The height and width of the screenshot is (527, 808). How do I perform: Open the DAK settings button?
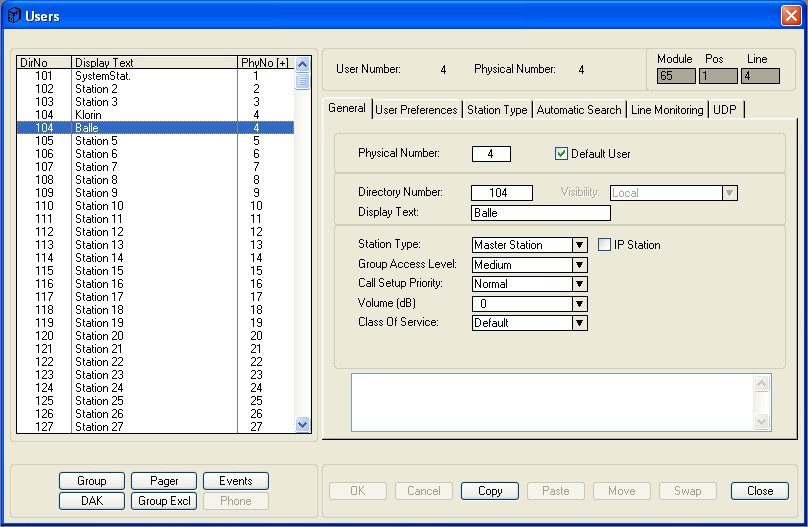pyautogui.click(x=92, y=501)
